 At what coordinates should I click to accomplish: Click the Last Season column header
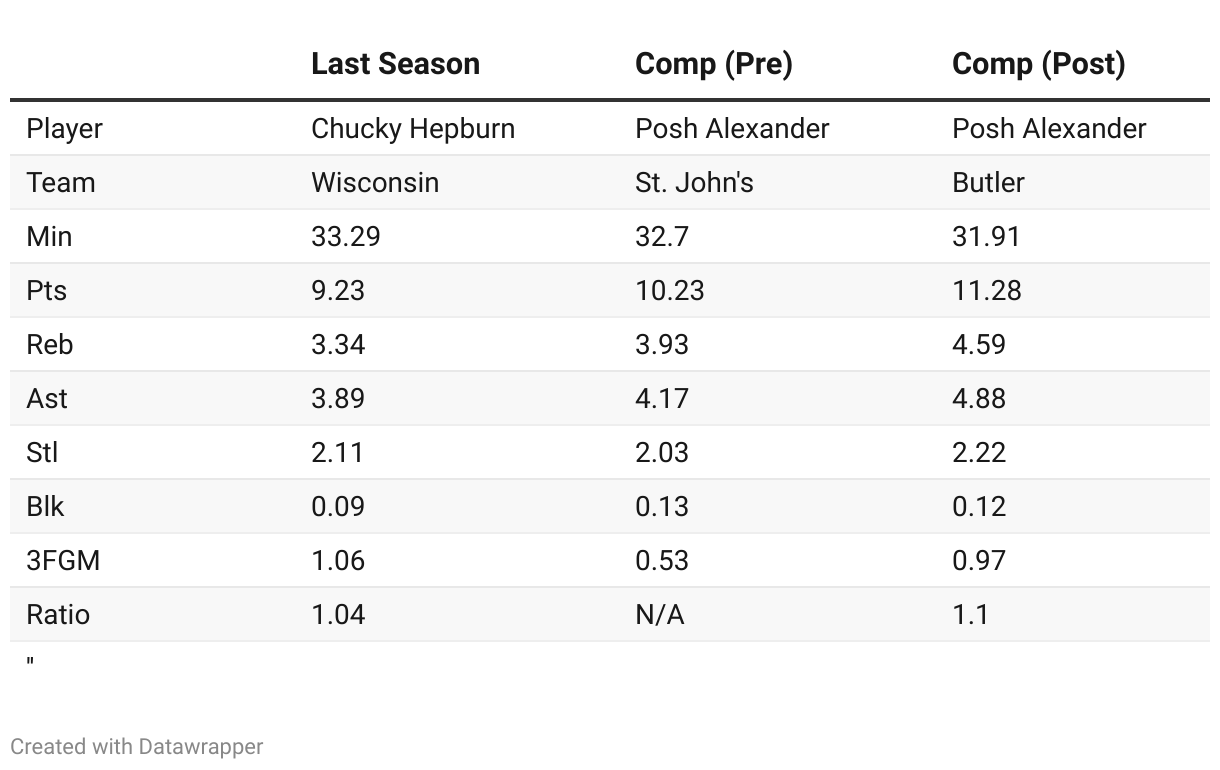[395, 64]
